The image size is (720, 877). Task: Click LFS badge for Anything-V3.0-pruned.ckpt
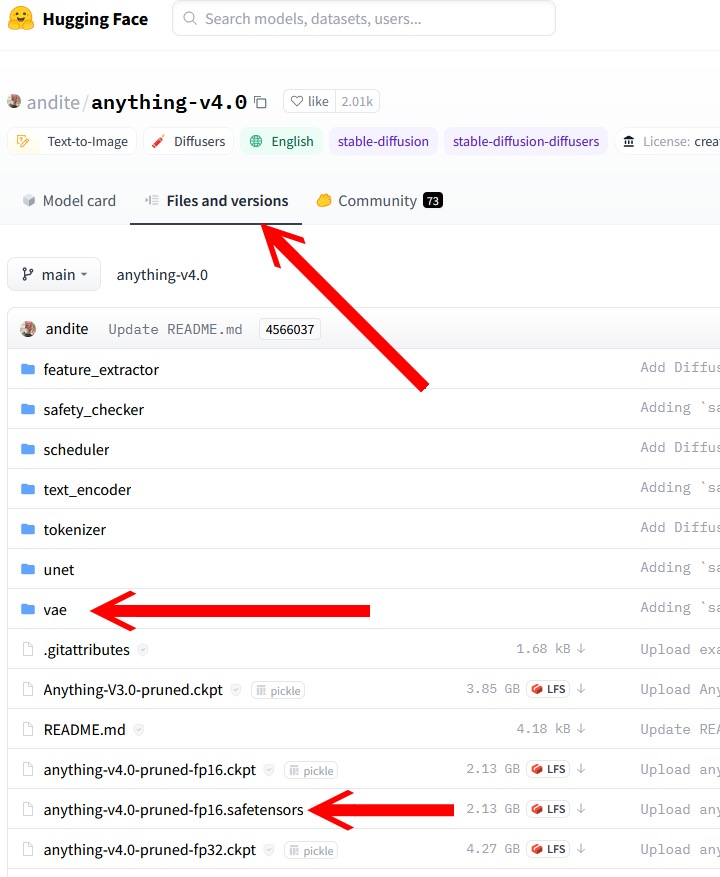pyautogui.click(x=548, y=689)
